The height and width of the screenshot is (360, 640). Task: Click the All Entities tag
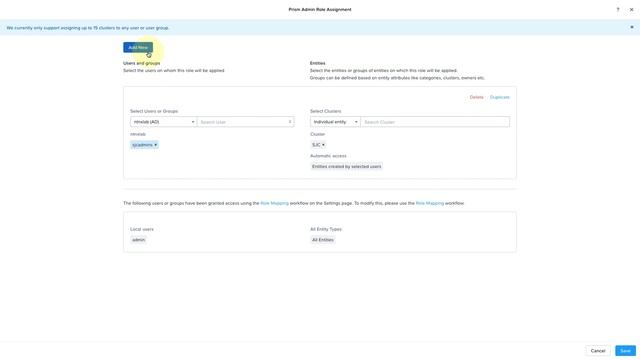point(323,240)
